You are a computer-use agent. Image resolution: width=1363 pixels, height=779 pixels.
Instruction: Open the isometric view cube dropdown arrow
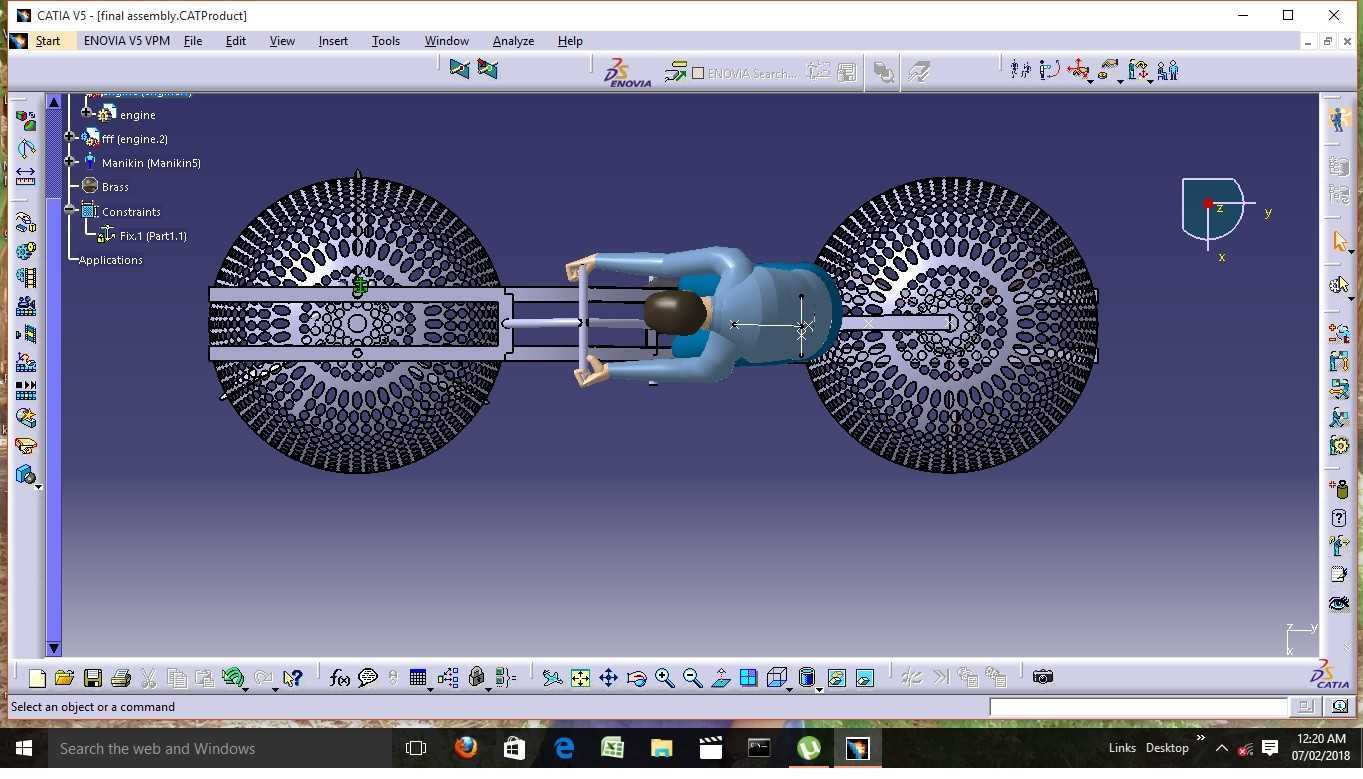click(x=790, y=689)
